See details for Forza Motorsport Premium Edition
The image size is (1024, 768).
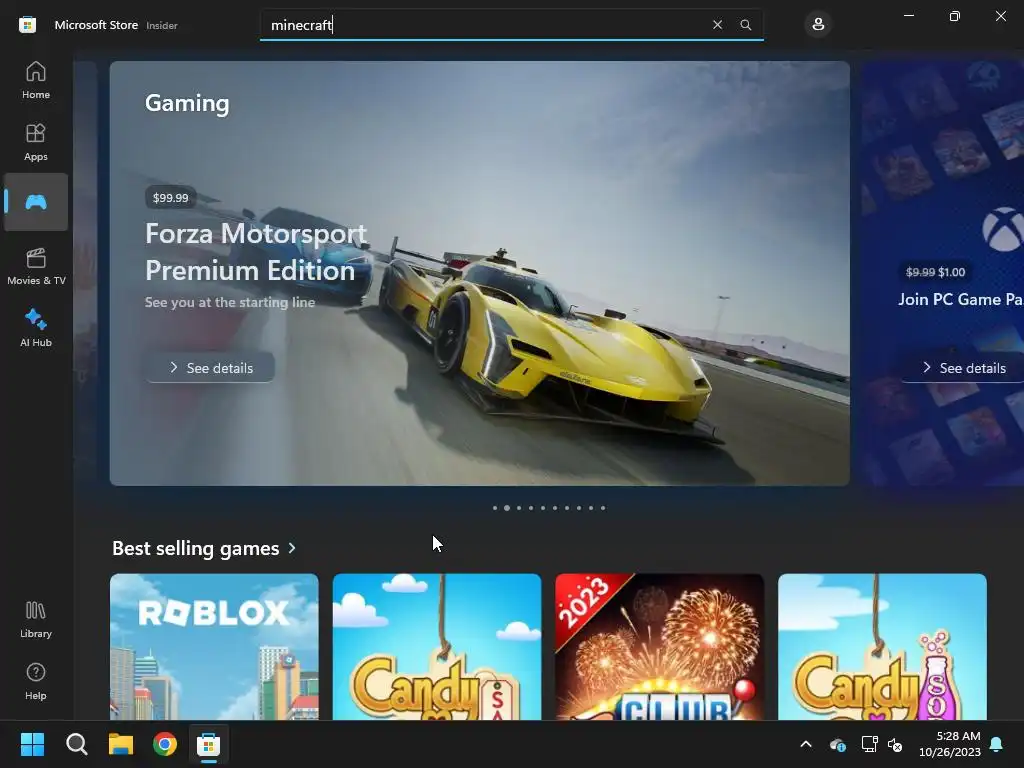(210, 368)
